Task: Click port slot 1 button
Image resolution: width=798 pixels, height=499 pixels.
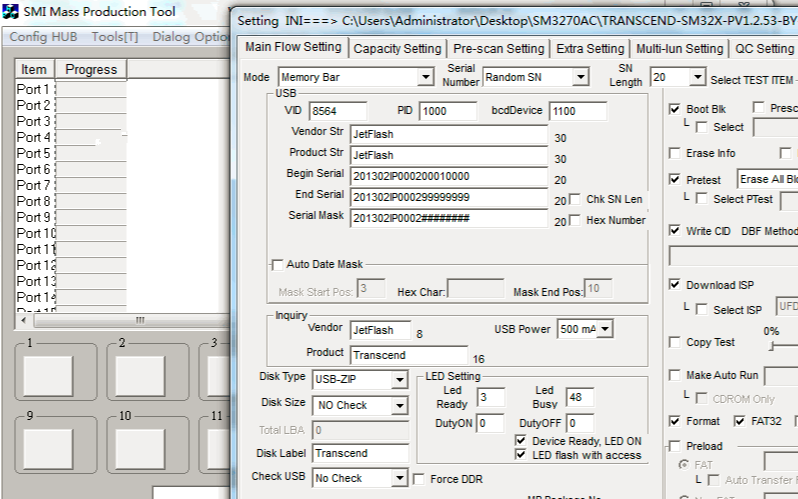Action: coord(48,375)
